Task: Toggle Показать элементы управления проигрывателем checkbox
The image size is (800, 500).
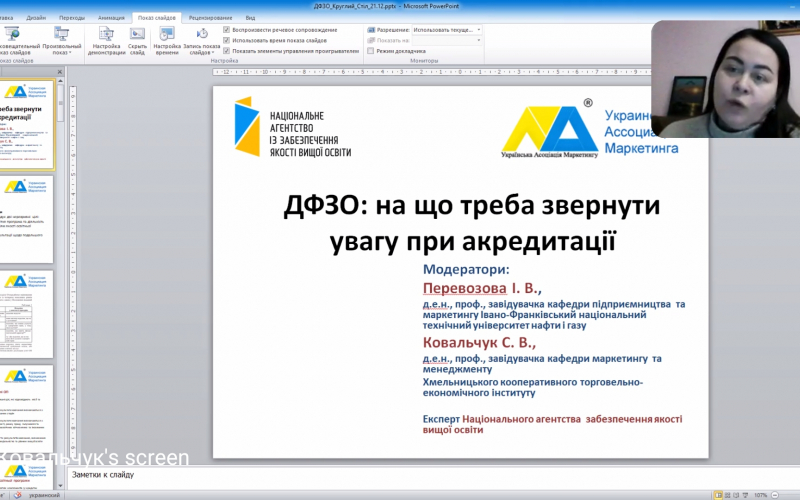Action: coord(227,51)
